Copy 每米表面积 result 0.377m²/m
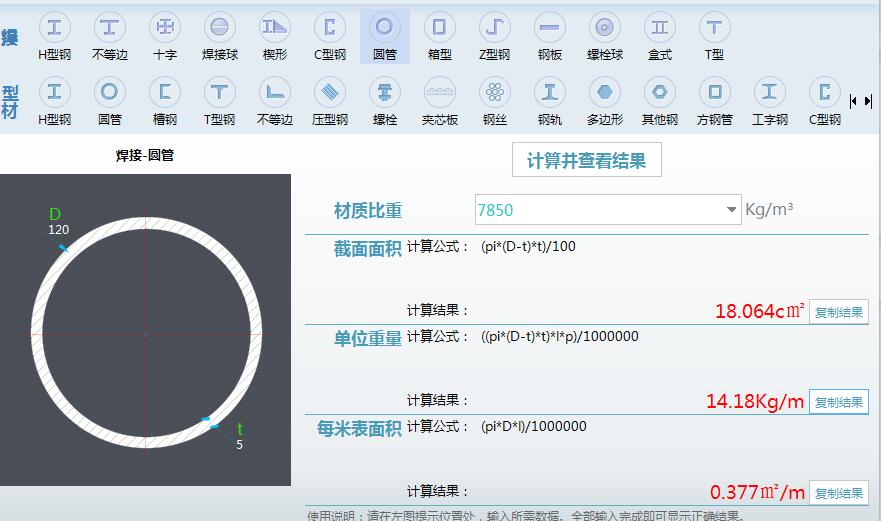 pyautogui.click(x=838, y=493)
